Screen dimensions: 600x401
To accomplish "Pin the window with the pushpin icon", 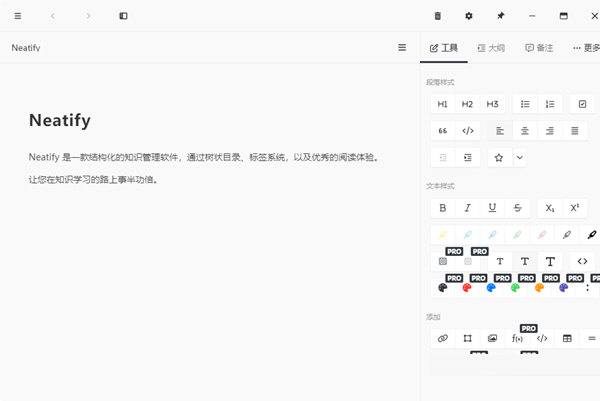I will pyautogui.click(x=501, y=16).
